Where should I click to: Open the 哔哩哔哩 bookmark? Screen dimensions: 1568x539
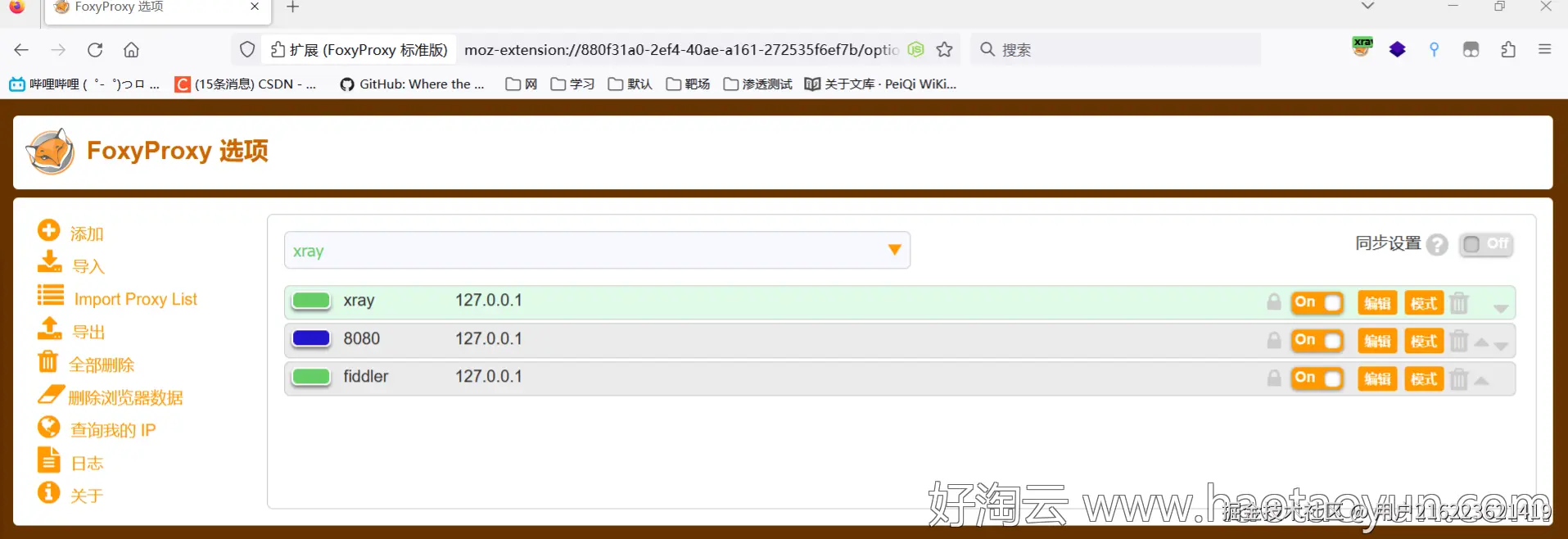(x=84, y=84)
